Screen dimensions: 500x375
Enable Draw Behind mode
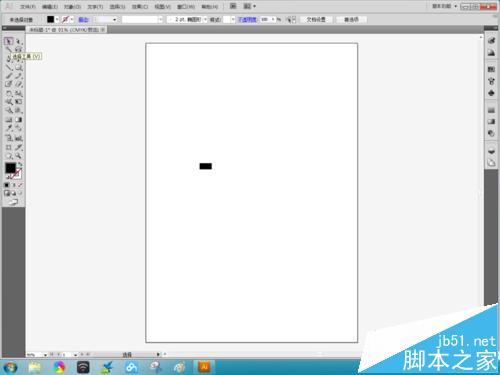tap(14, 193)
